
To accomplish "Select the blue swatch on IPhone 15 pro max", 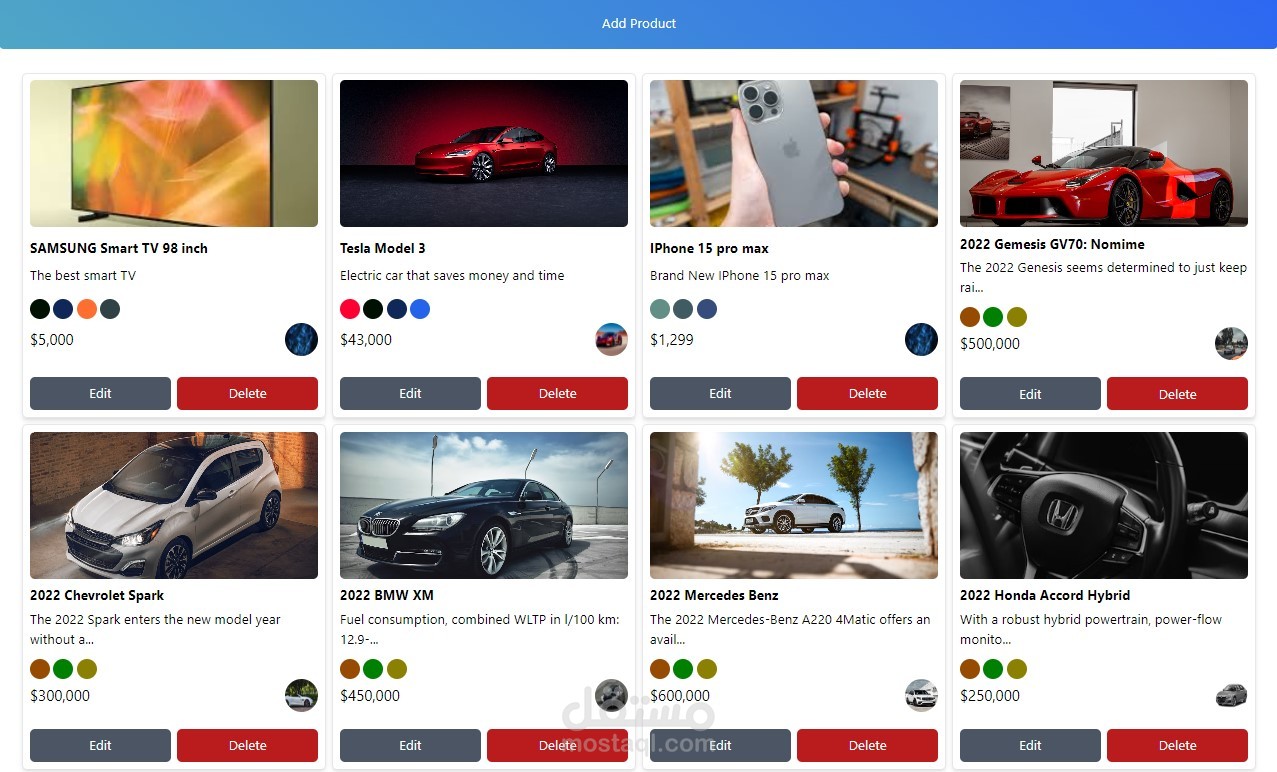I will [x=707, y=309].
